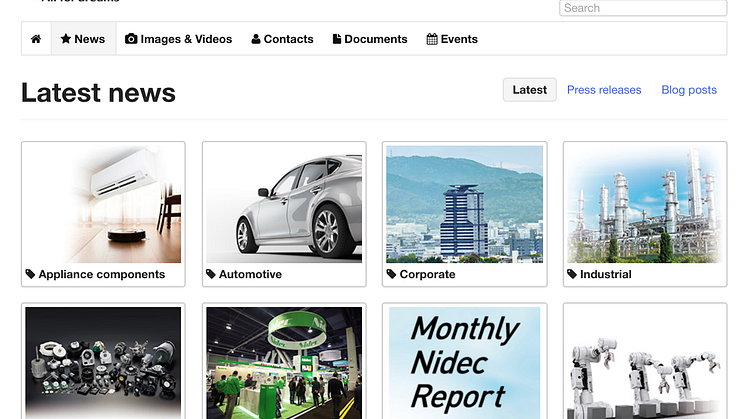Open the robot arms thumbnail
746x419 pixels.
coord(645,363)
